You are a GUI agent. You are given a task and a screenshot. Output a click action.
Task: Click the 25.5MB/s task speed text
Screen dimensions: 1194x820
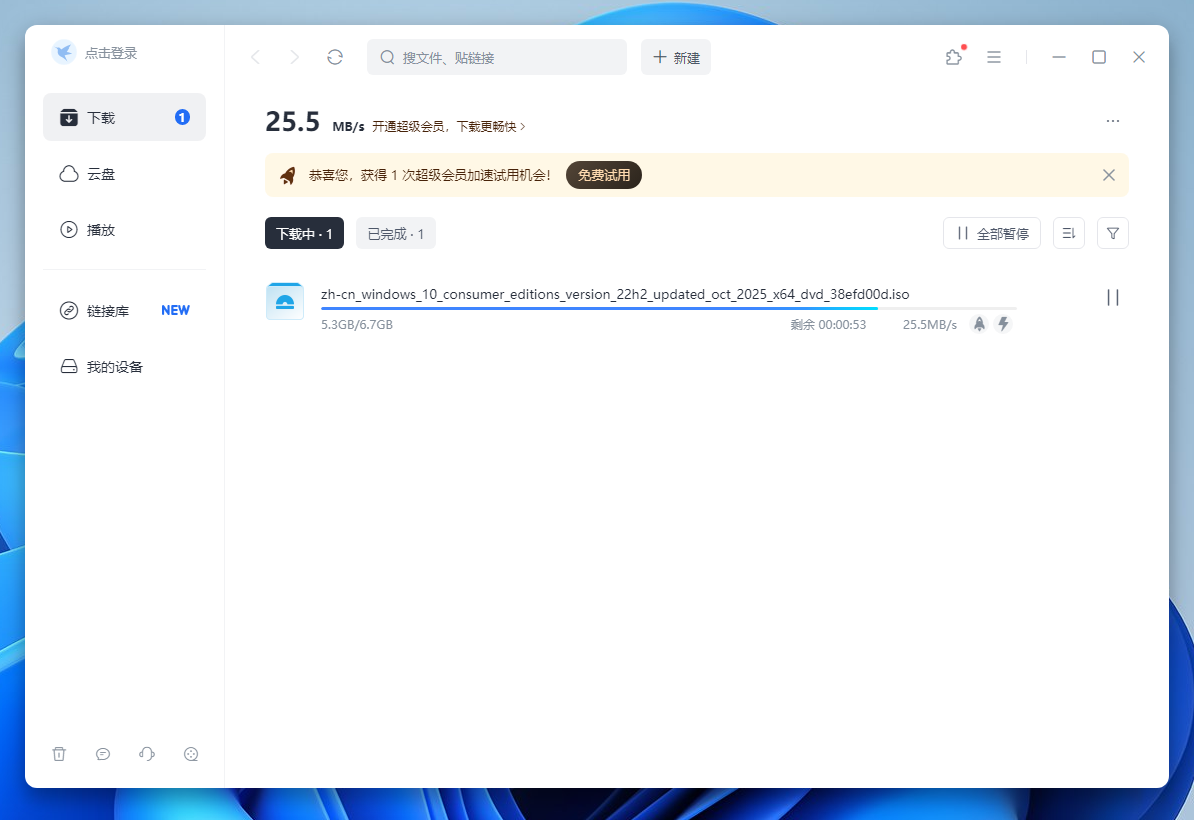click(930, 324)
